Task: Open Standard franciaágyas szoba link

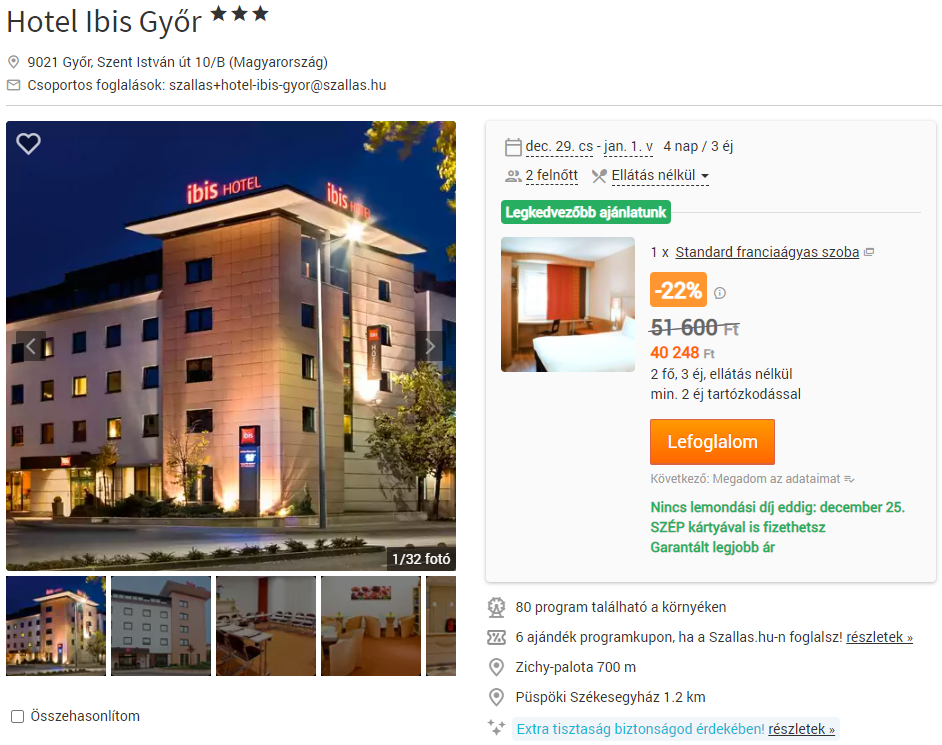Action: click(x=767, y=252)
